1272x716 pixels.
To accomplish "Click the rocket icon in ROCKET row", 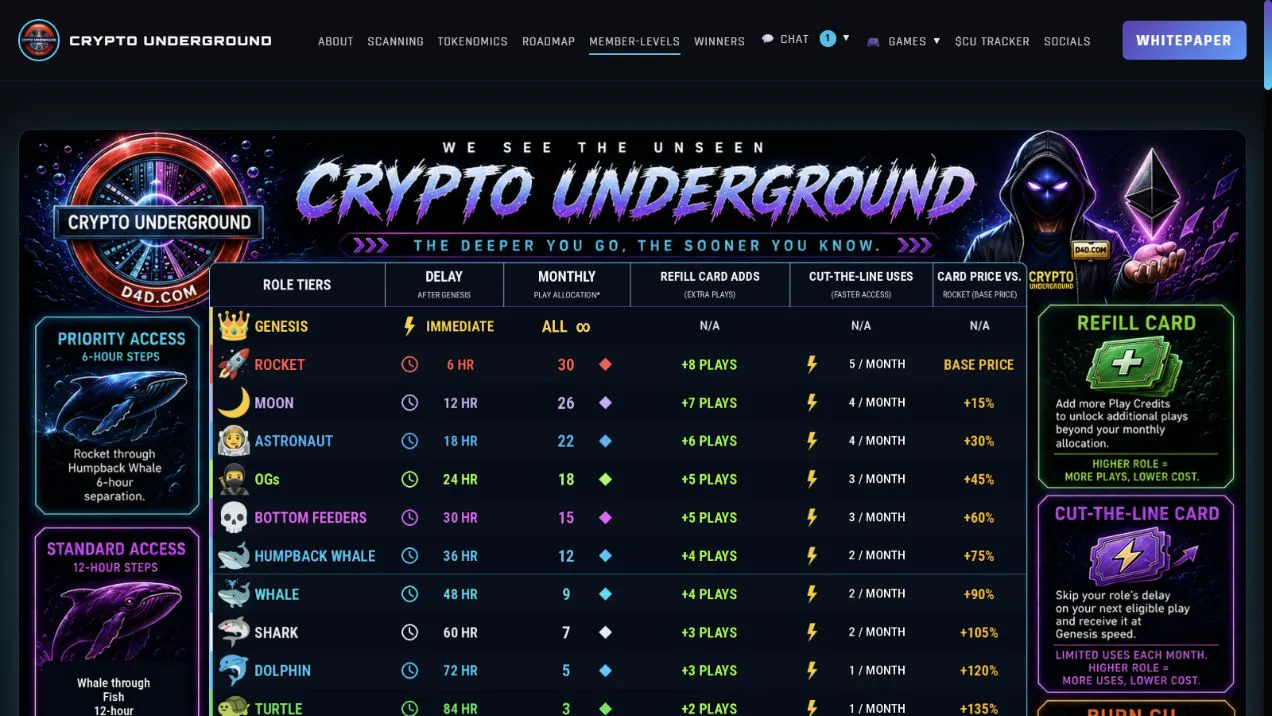I will (x=233, y=364).
